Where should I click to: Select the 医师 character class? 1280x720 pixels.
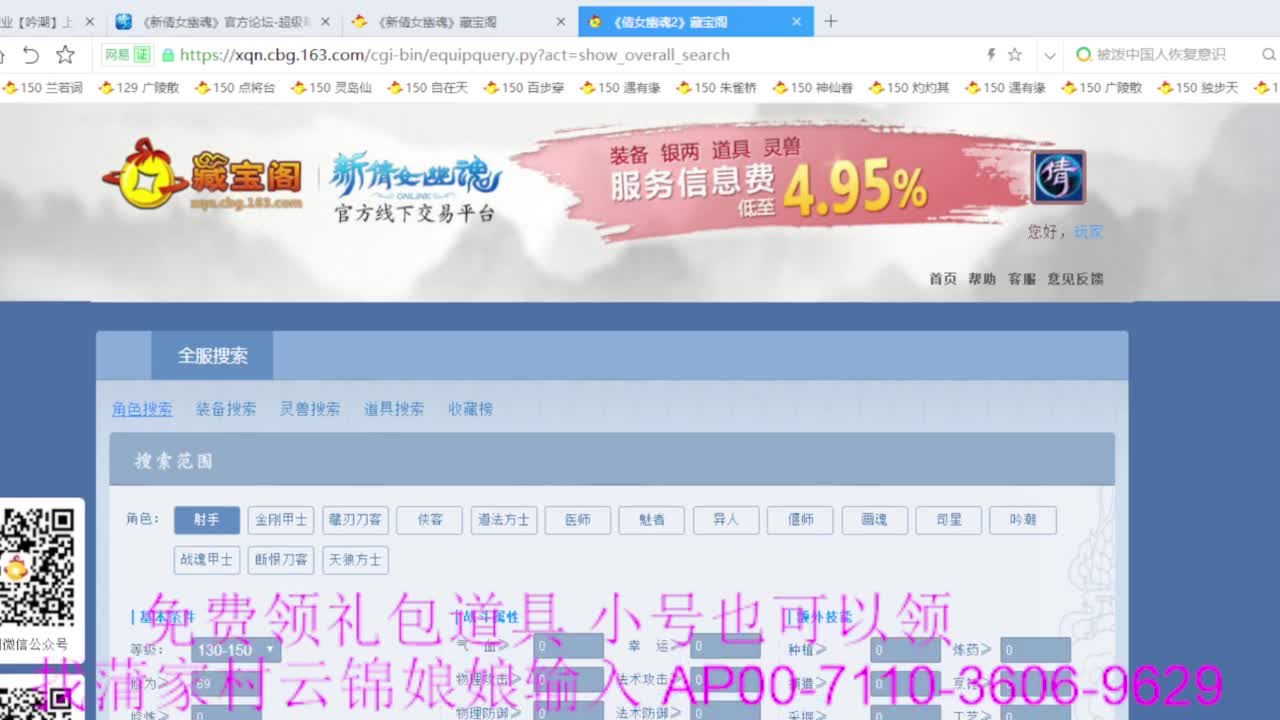(577, 520)
